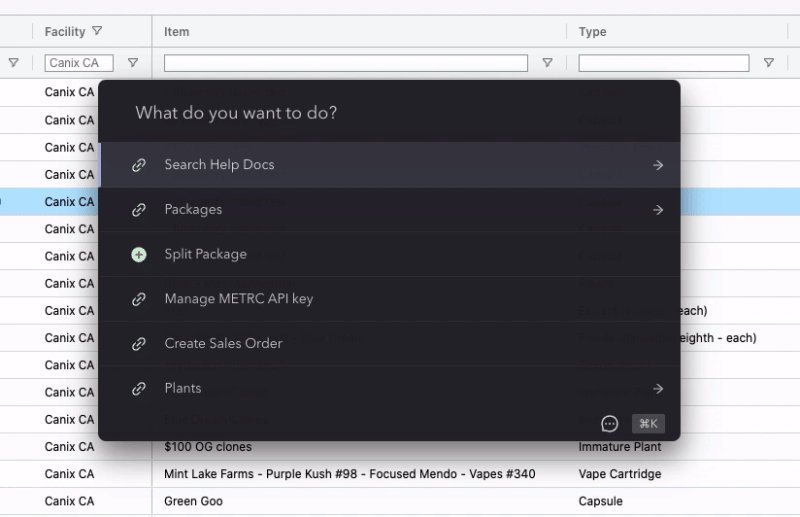Click the link icon beside Search Help Docs
This screenshot has width=800, height=517.
(x=139, y=165)
